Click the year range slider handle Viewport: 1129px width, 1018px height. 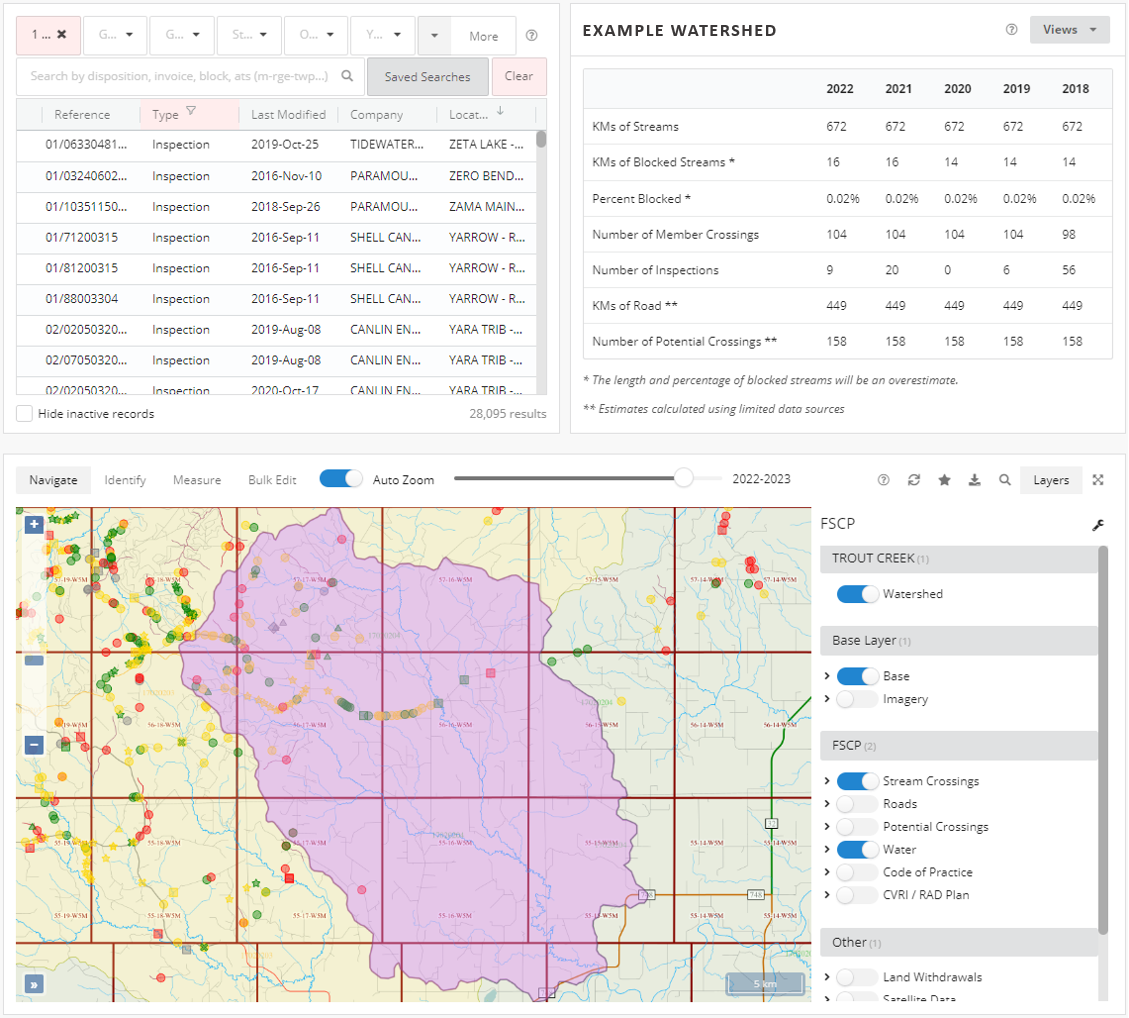point(683,478)
